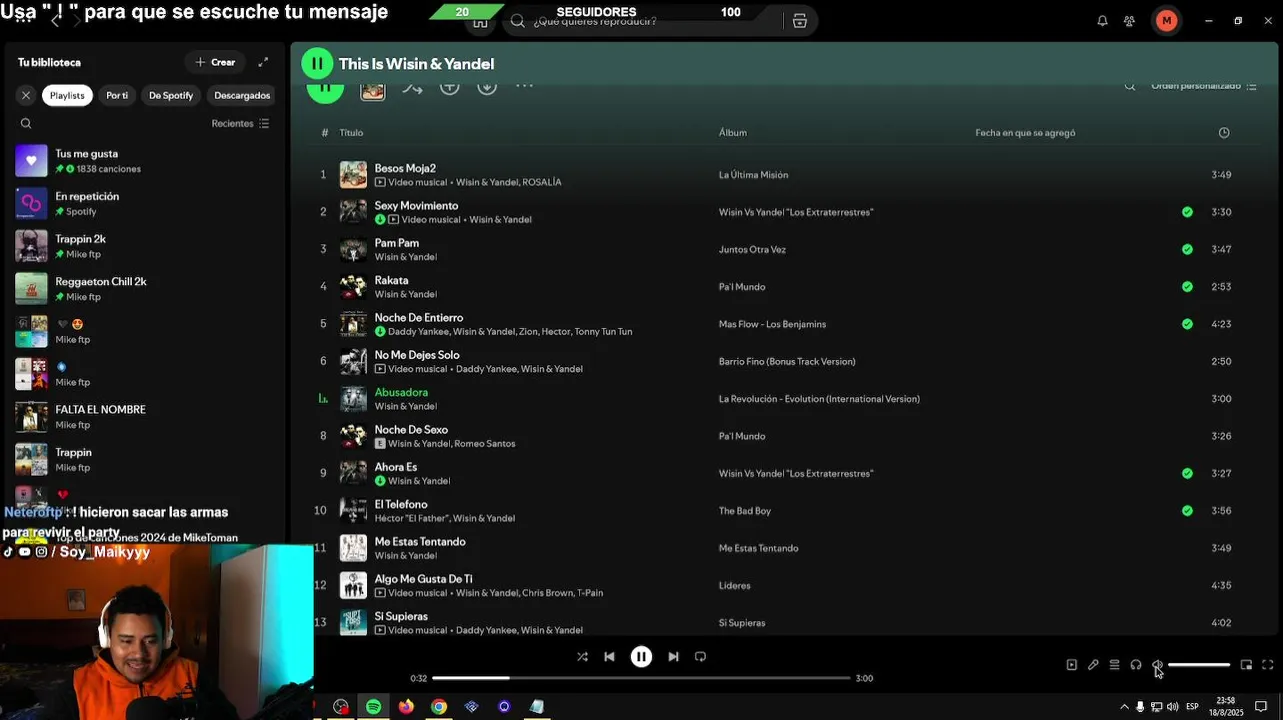Open the Spotify search field
Image resolution: width=1283 pixels, height=720 pixels.
(x=644, y=21)
